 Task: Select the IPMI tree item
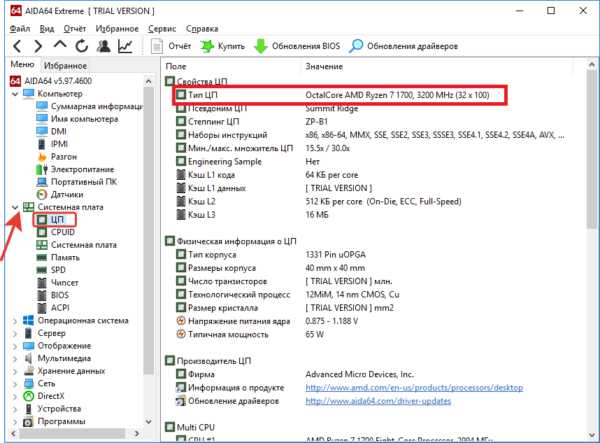52,144
